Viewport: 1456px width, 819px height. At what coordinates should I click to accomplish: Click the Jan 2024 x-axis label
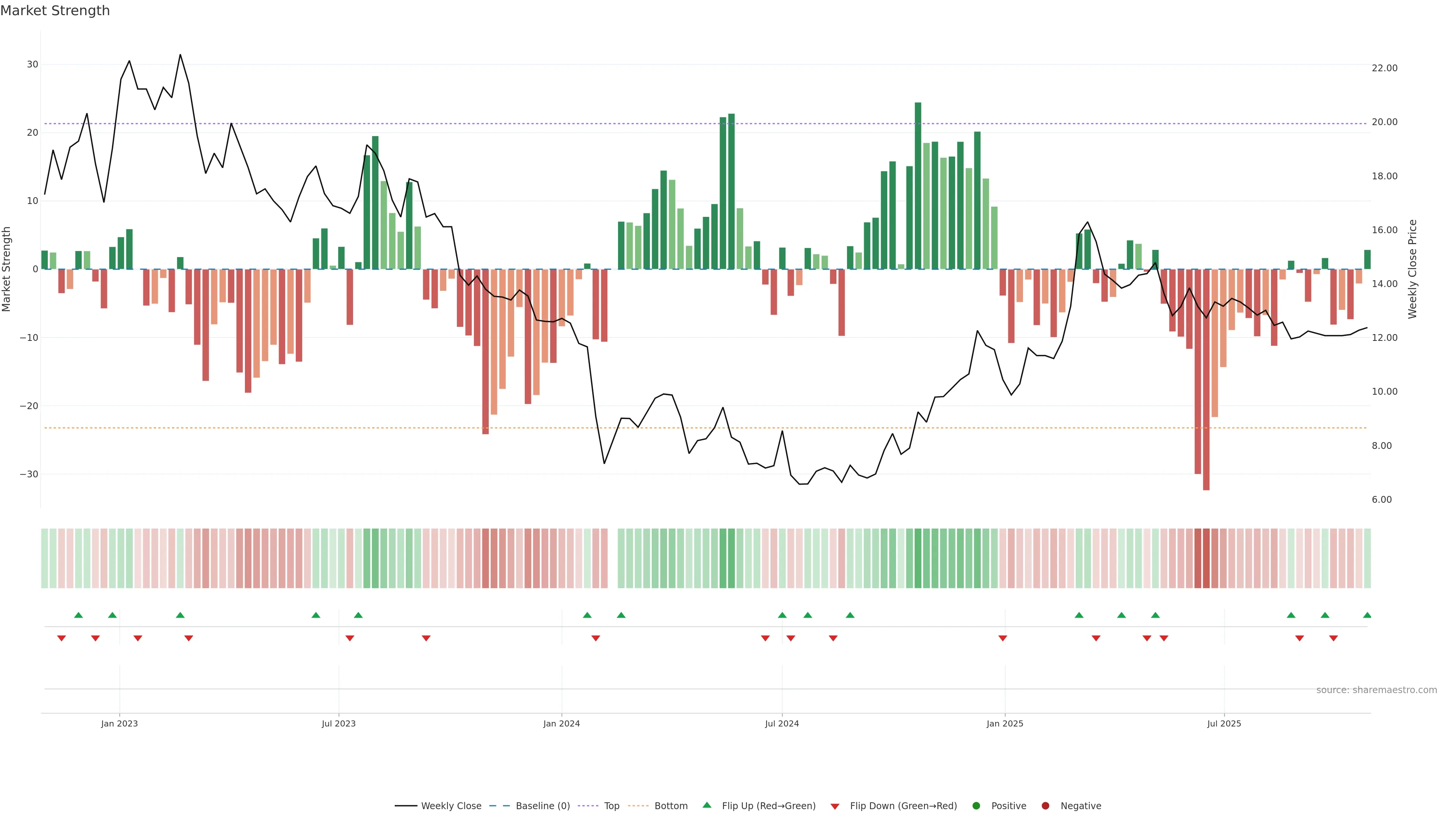(561, 723)
